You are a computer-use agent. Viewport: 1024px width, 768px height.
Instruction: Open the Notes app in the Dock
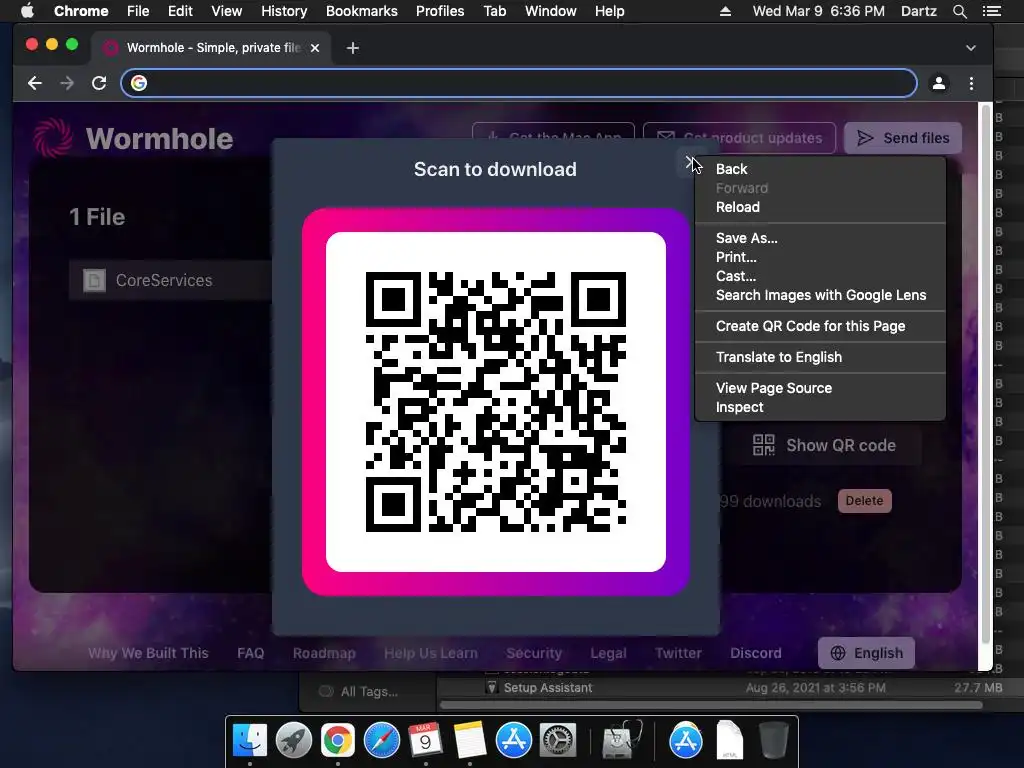(470, 741)
